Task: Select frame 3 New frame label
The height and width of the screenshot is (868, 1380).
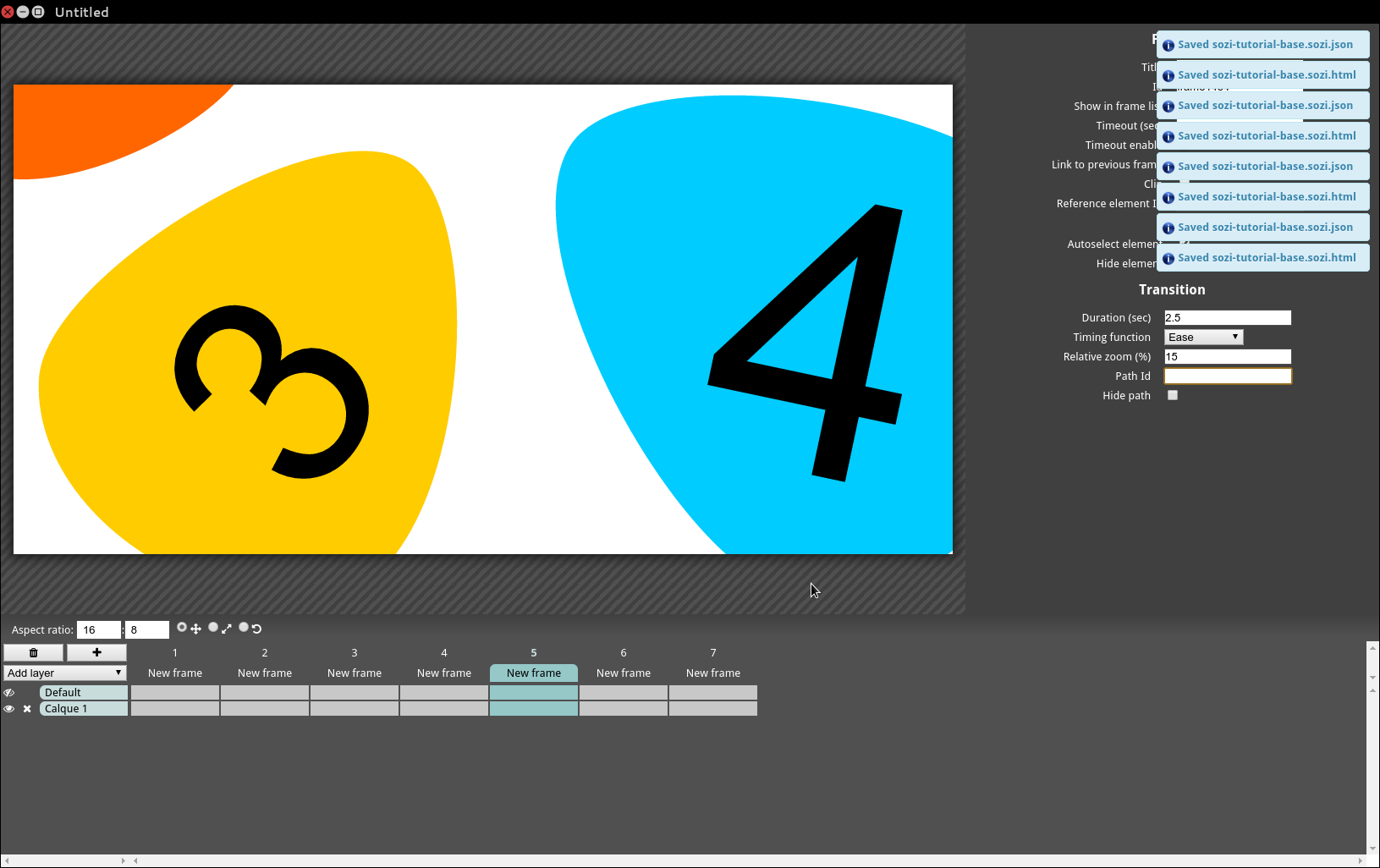Action: point(355,673)
